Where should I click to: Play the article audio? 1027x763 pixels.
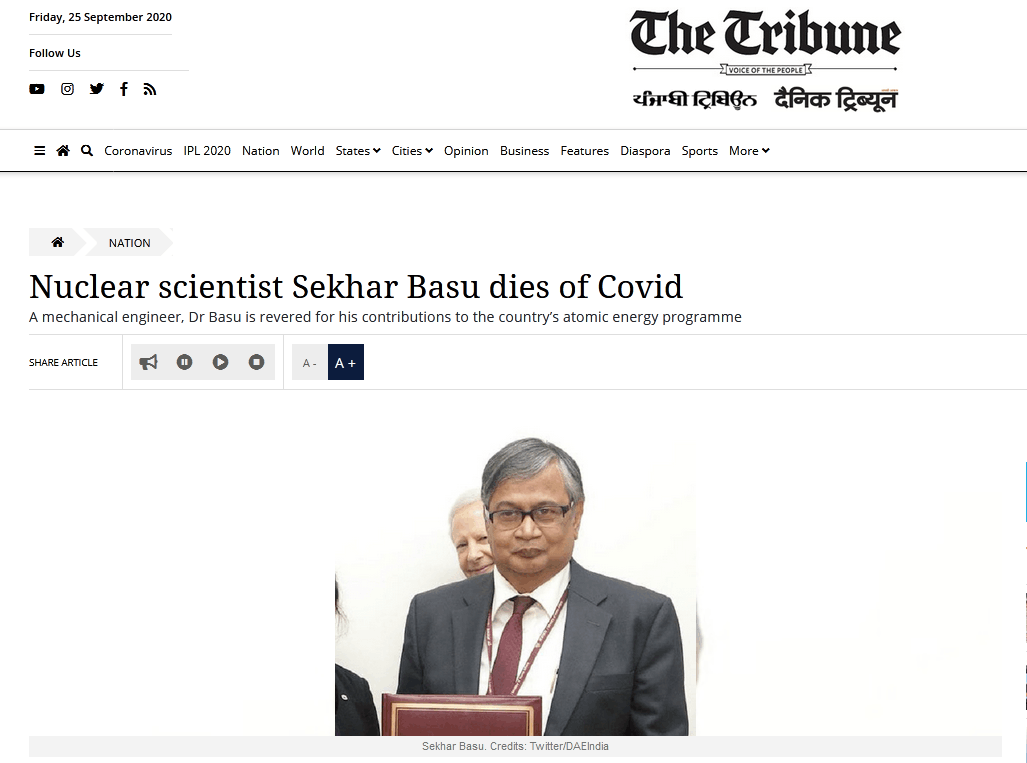tap(220, 362)
